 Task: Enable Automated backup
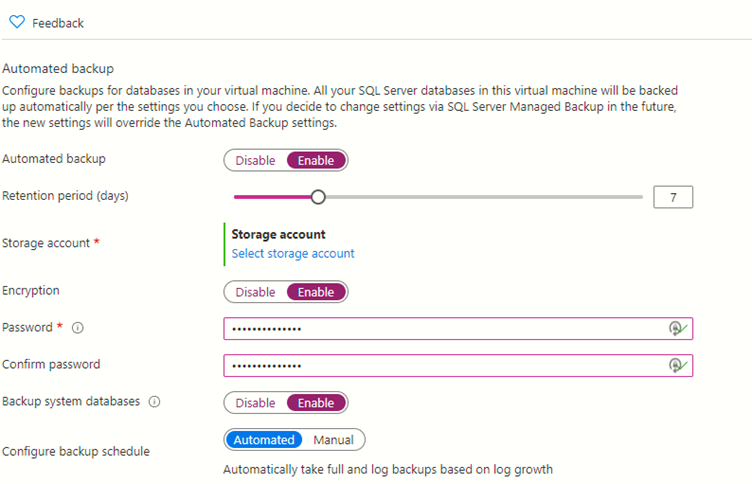point(316,160)
